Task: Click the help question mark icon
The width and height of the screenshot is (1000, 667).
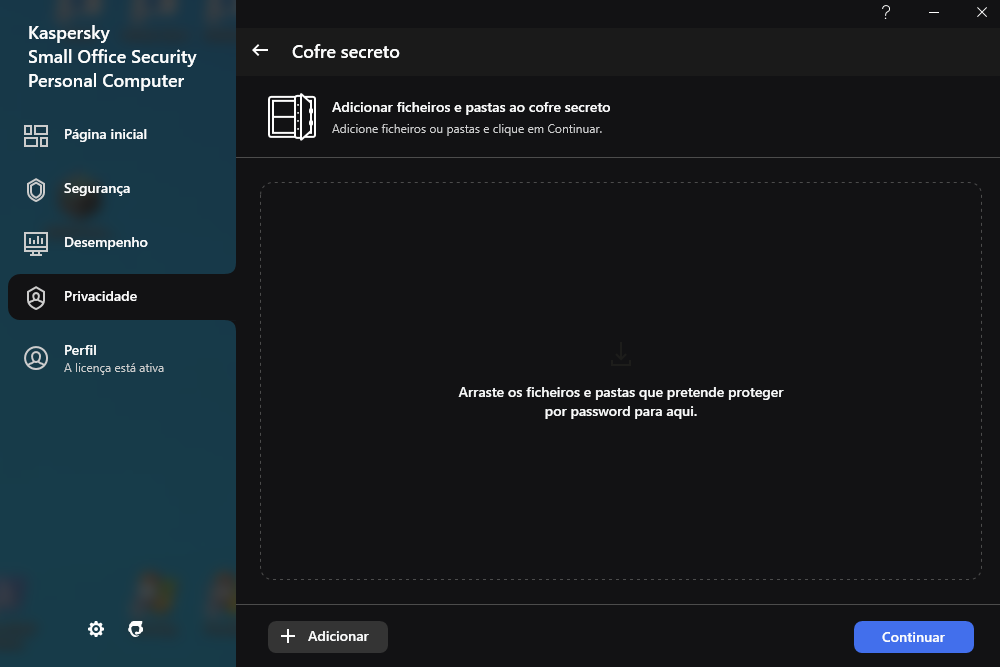Action: (x=886, y=12)
